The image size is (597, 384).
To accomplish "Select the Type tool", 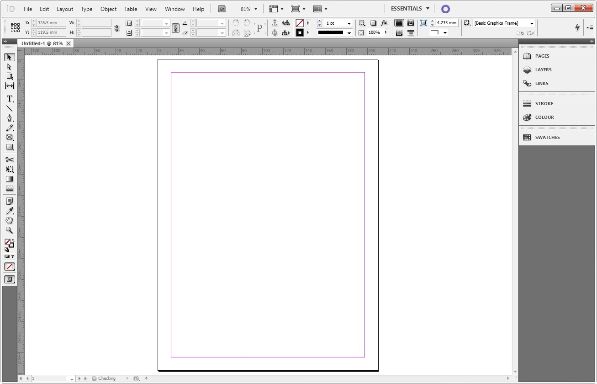I will (x=9, y=99).
